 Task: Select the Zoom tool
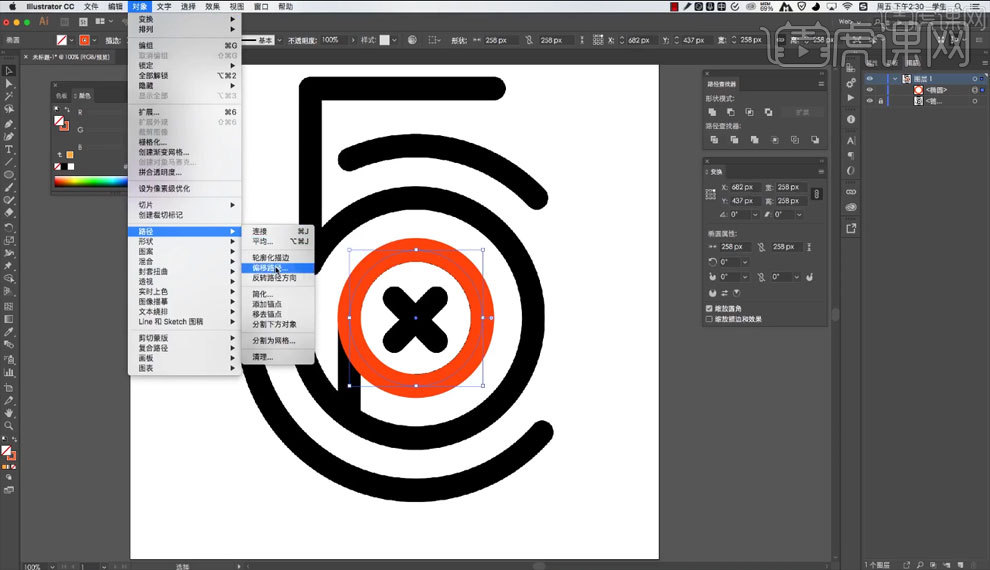(x=9, y=425)
